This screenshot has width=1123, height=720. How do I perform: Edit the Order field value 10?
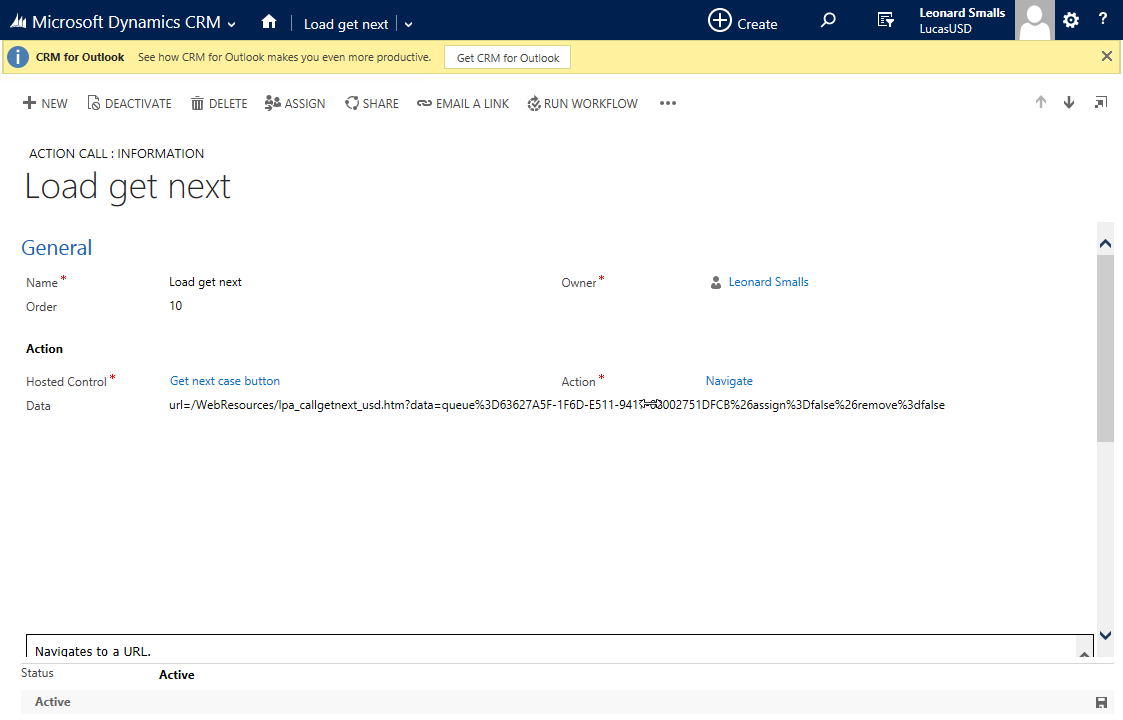(x=175, y=306)
